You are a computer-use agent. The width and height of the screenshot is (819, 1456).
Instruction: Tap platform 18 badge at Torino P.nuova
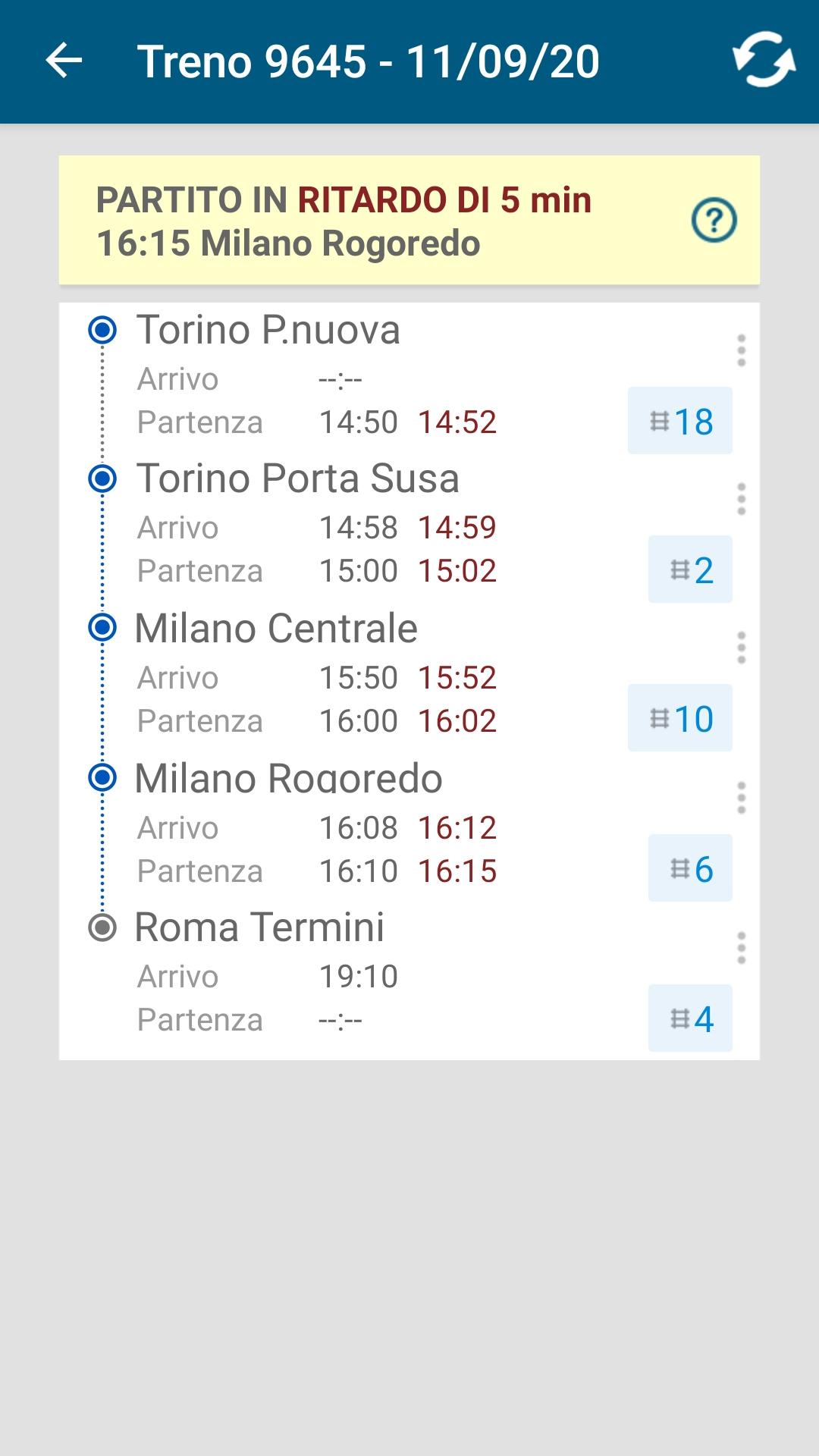pos(680,421)
